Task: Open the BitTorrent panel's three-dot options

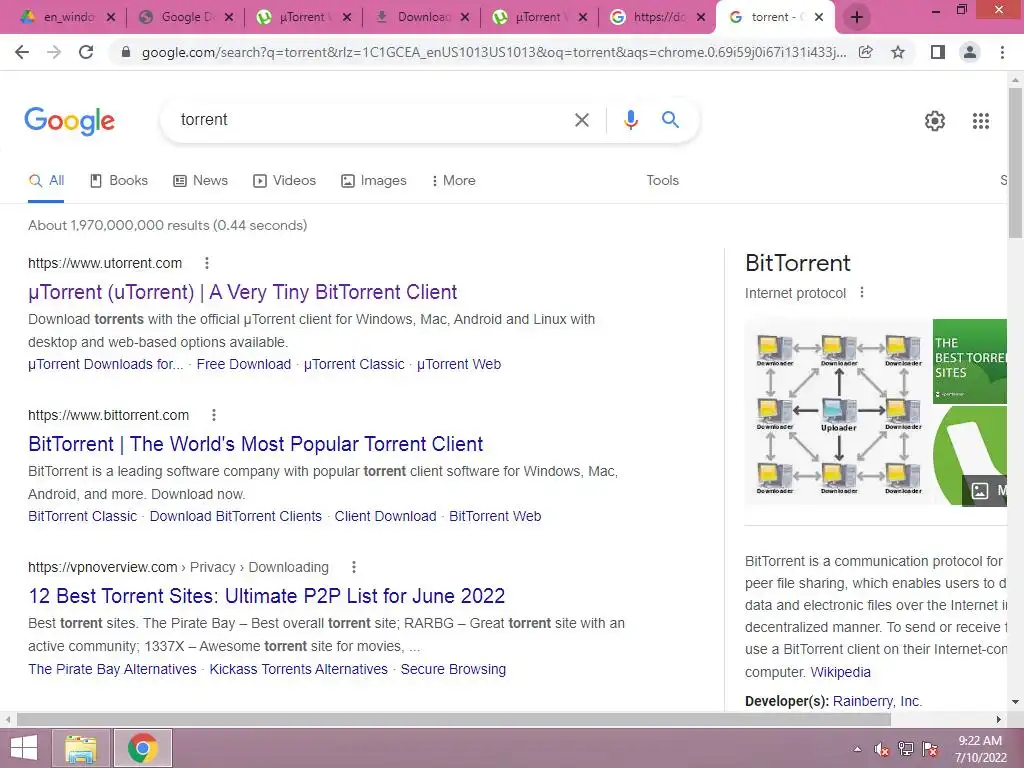Action: tap(862, 293)
